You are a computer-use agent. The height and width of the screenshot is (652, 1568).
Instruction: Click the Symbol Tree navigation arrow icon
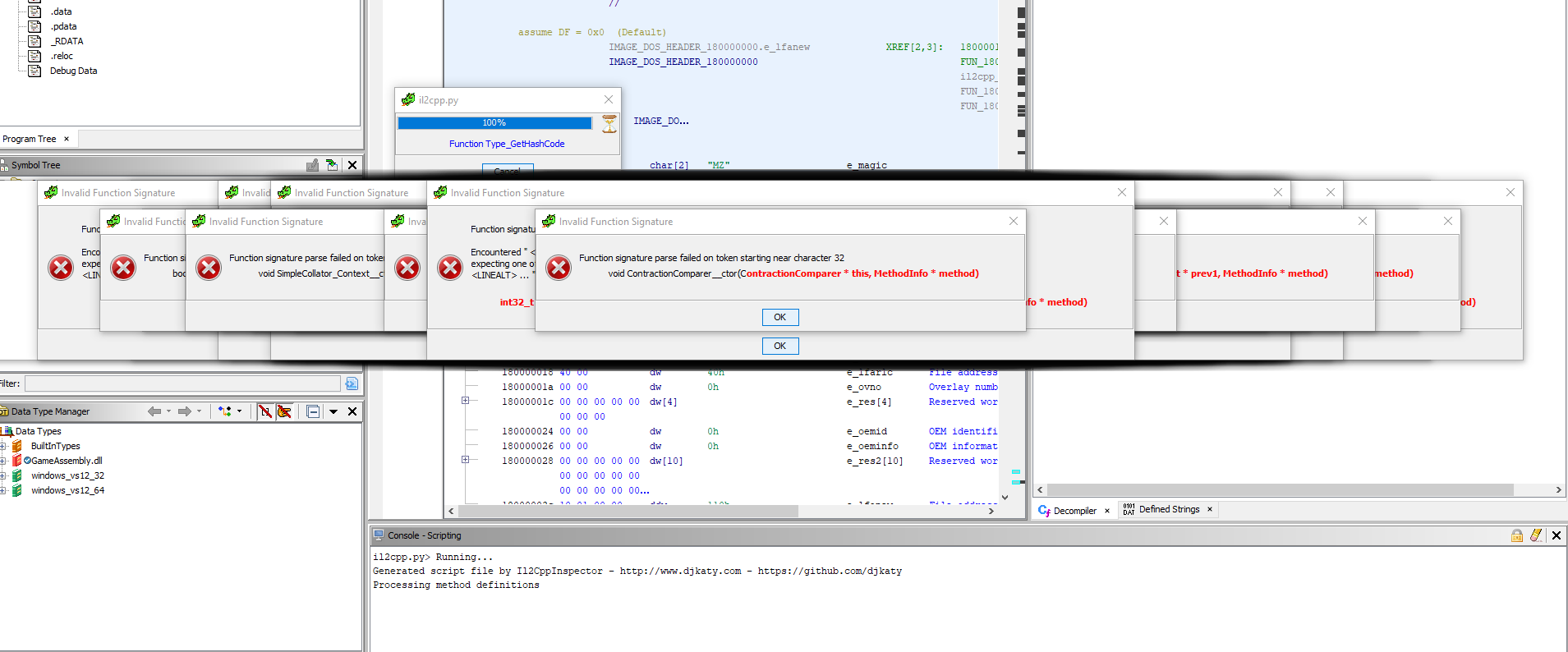point(332,165)
